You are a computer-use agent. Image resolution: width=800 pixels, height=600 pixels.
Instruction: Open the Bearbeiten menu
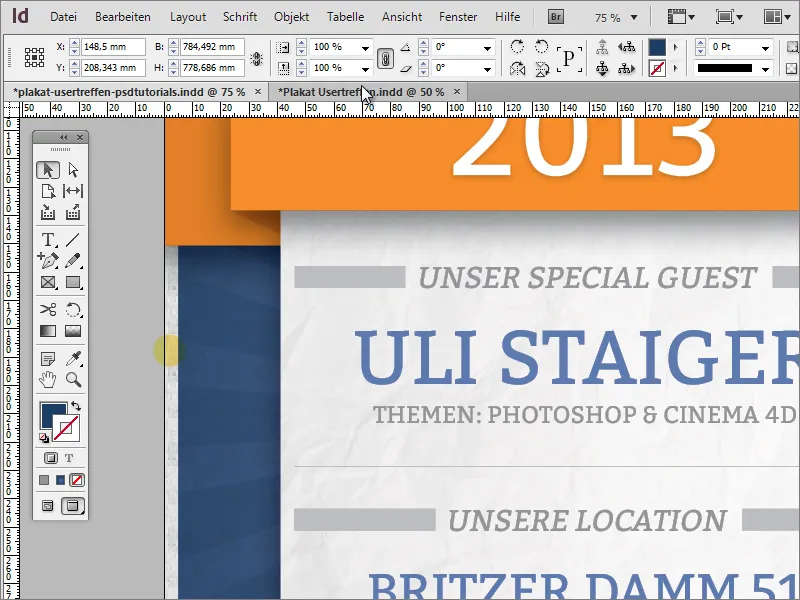(122, 17)
